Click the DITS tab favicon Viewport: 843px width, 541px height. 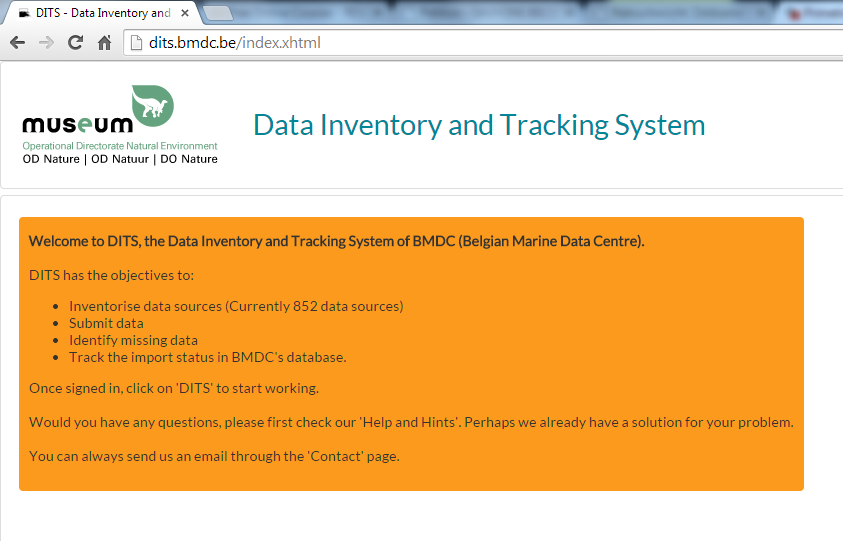[23, 13]
